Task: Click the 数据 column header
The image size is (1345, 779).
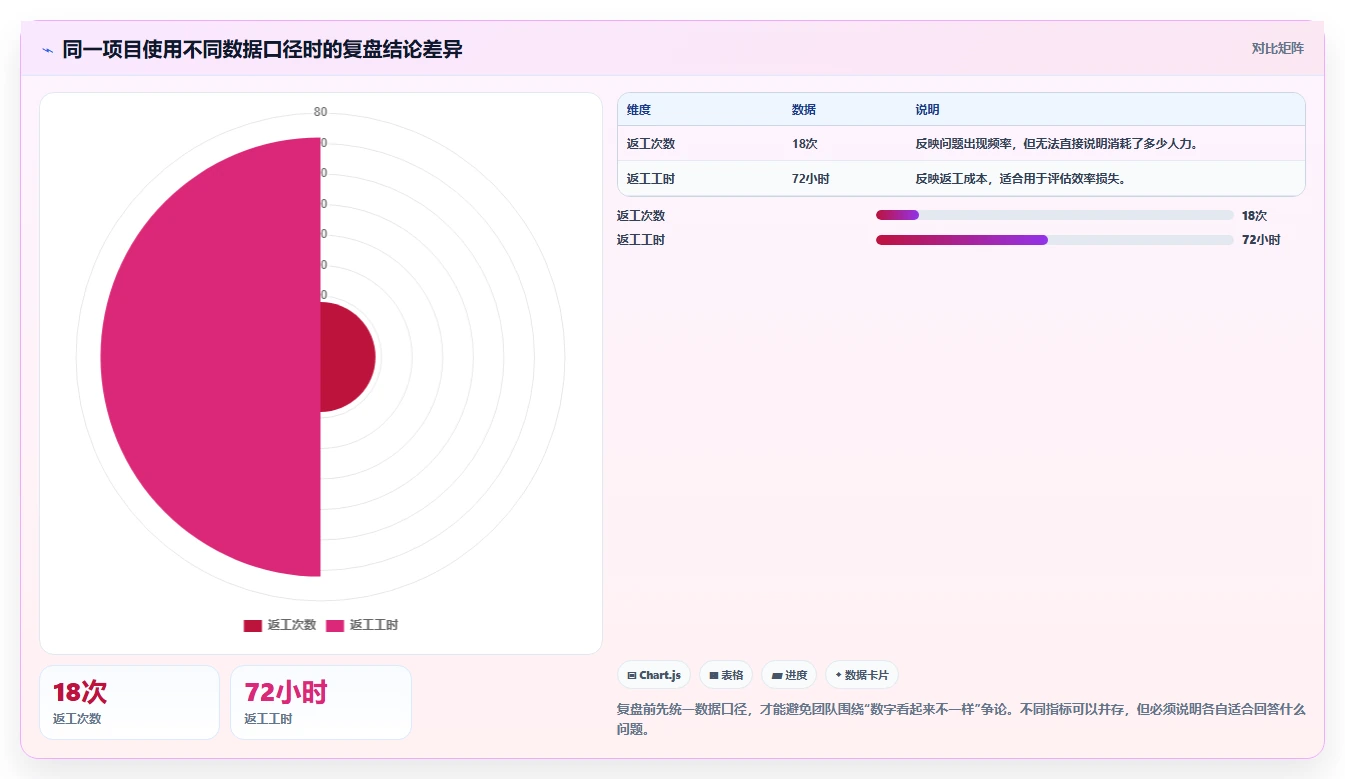Action: tap(804, 110)
